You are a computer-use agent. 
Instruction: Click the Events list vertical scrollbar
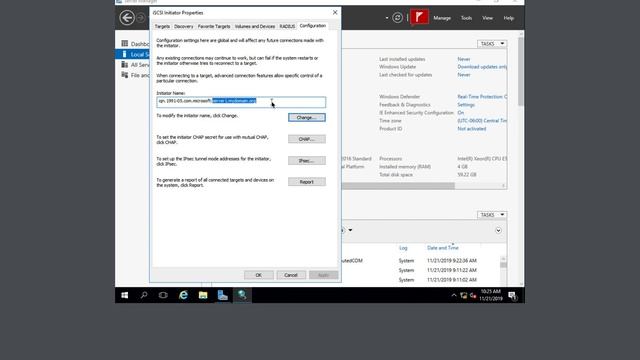pyautogui.click(x=503, y=264)
